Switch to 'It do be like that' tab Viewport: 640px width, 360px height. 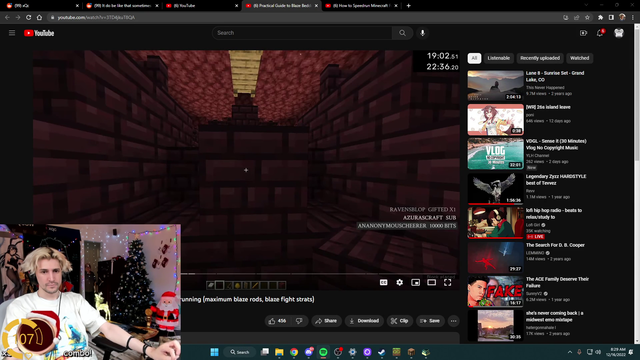[122, 6]
